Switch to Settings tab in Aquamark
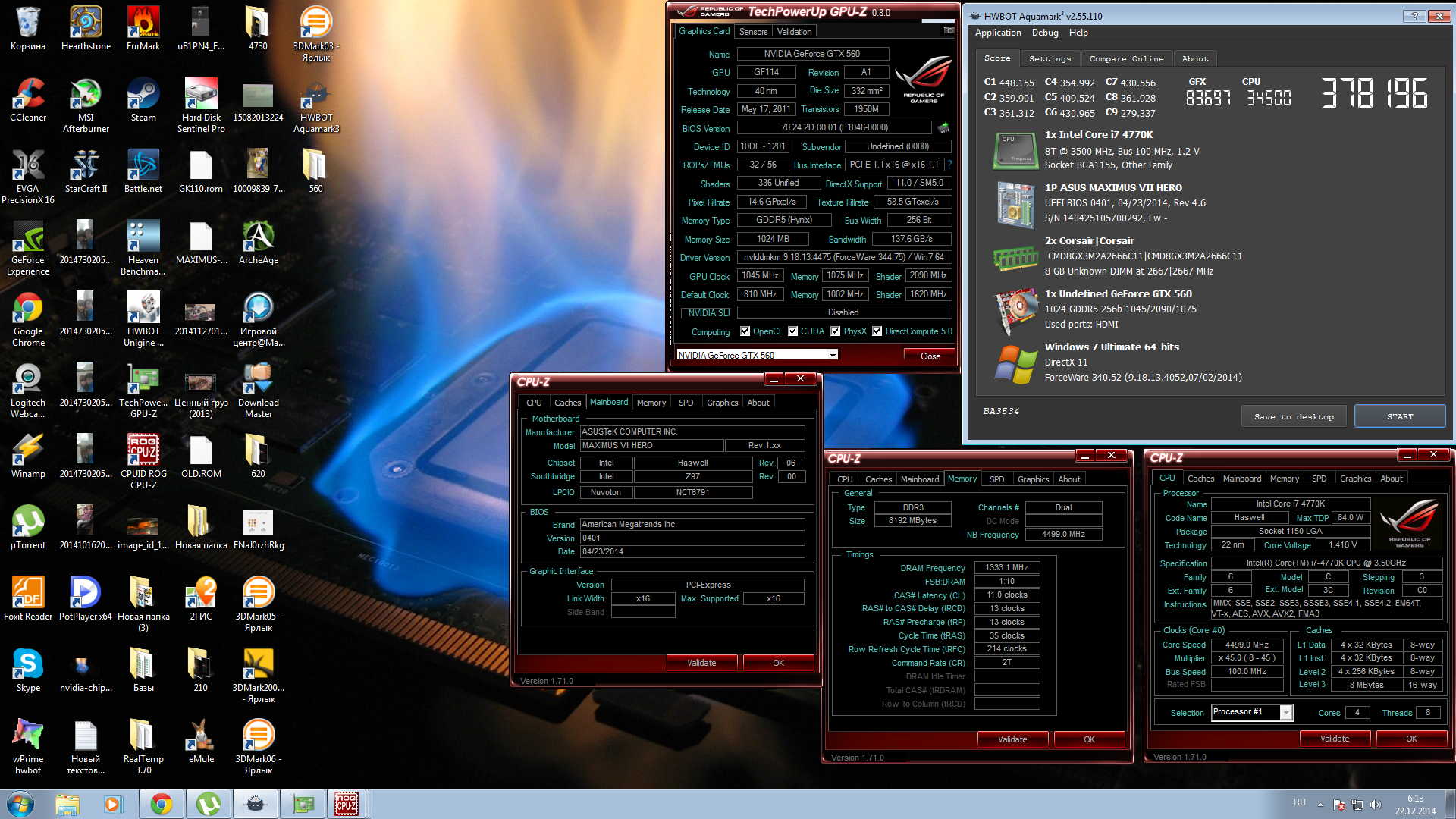1456x819 pixels. [1050, 59]
